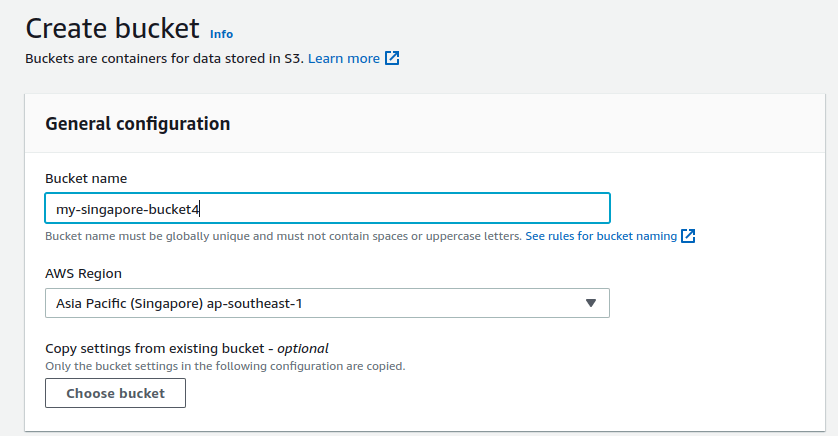This screenshot has width=838, height=436.
Task: Click the external link icon beside Learn more
Action: click(393, 59)
